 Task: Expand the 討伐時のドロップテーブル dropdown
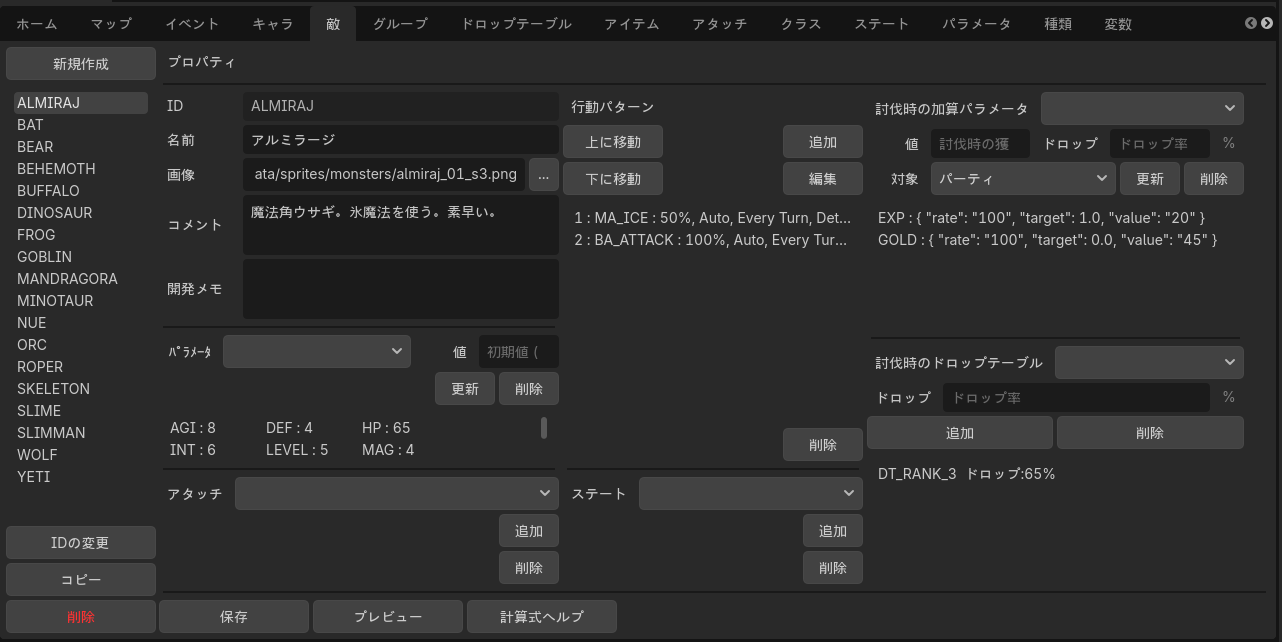(x=1149, y=362)
